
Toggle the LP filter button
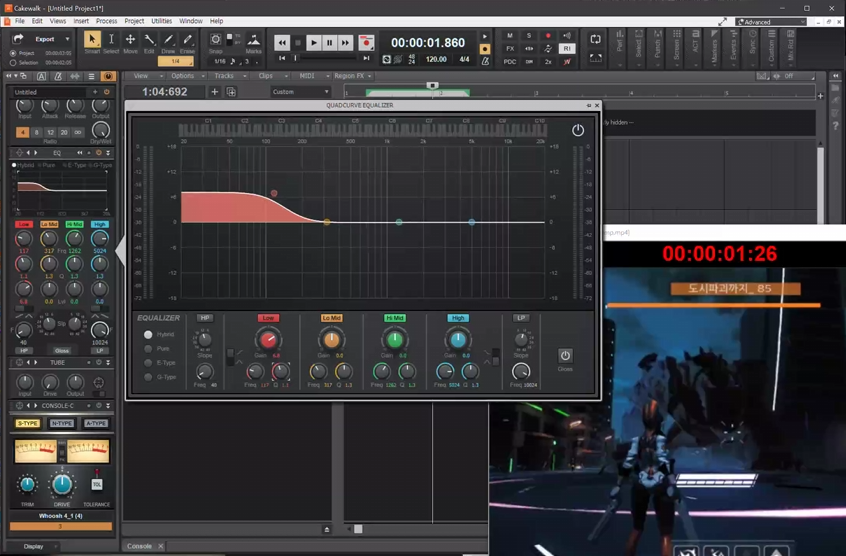(521, 318)
